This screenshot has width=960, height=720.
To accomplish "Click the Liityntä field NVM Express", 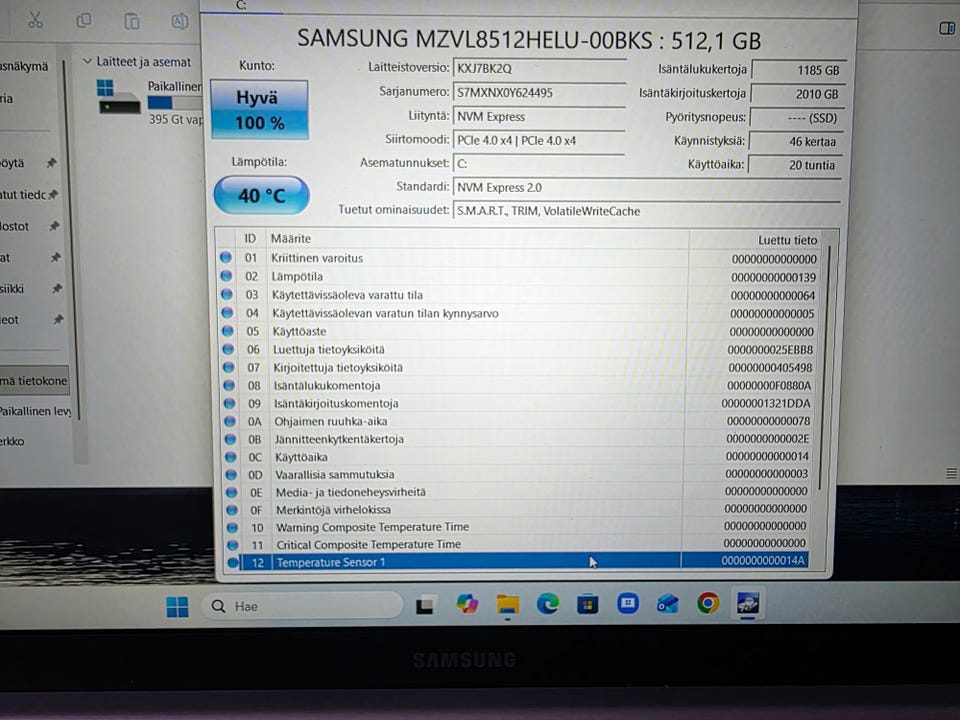I will coord(539,116).
